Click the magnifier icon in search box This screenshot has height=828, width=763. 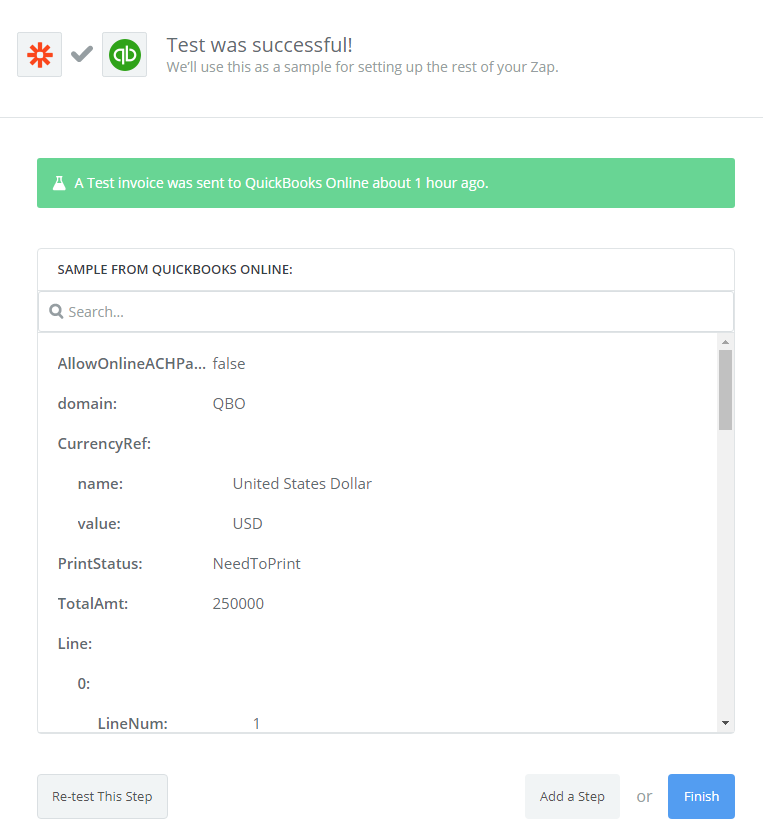(x=57, y=312)
